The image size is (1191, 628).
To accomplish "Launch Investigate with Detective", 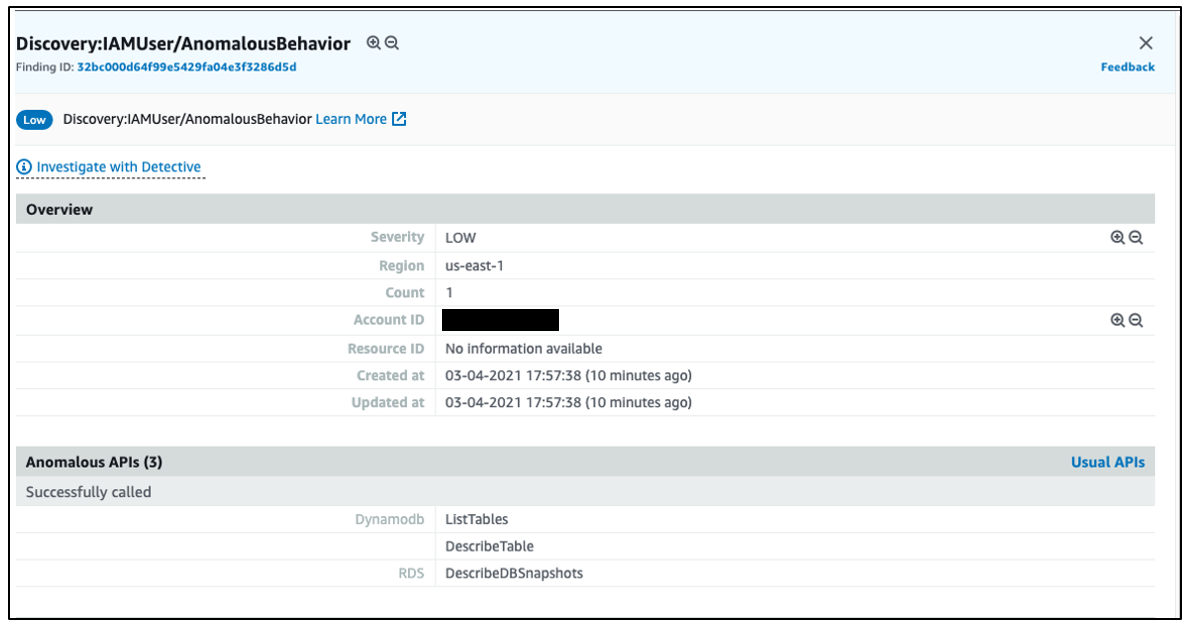I will coord(121,166).
